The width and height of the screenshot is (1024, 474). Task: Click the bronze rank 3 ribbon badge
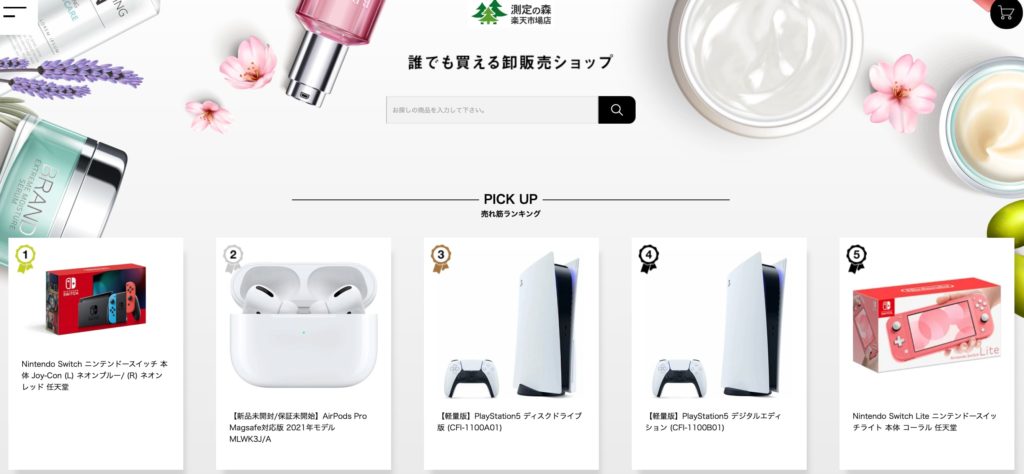441,259
